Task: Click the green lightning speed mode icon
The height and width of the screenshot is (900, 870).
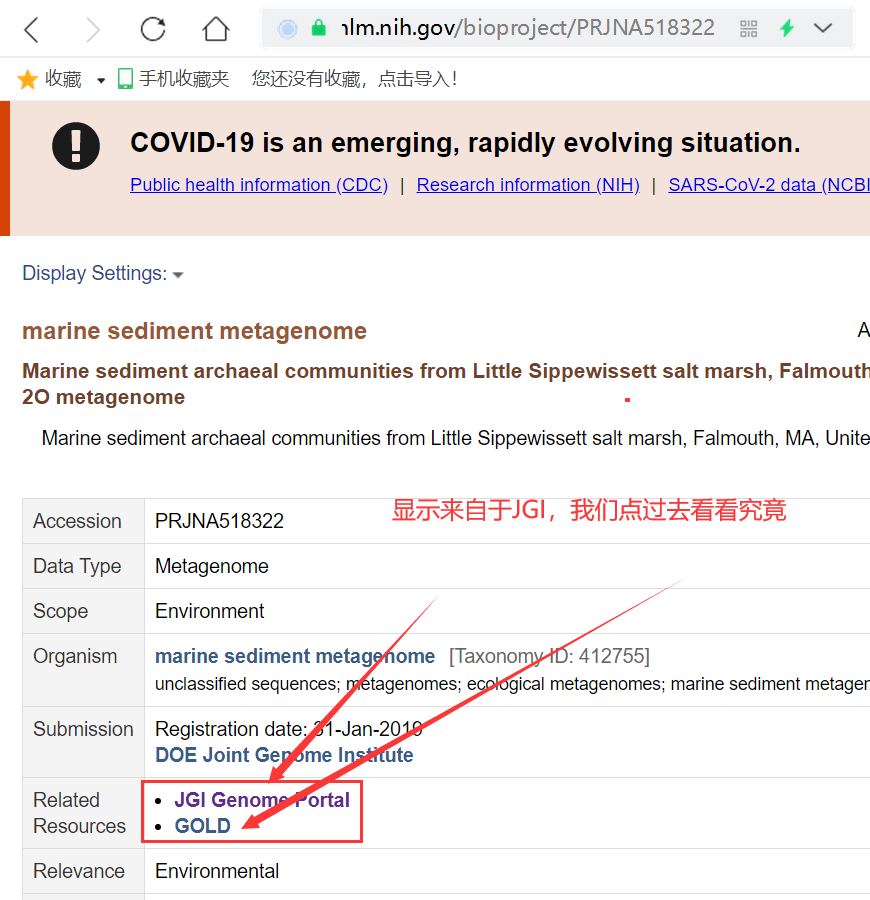Action: point(787,28)
